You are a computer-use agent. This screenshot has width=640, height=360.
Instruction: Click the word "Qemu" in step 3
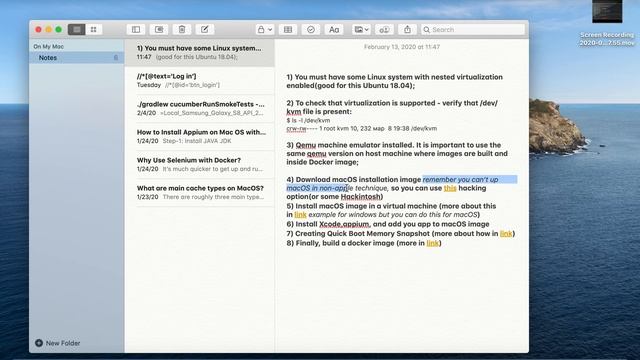tap(306, 145)
